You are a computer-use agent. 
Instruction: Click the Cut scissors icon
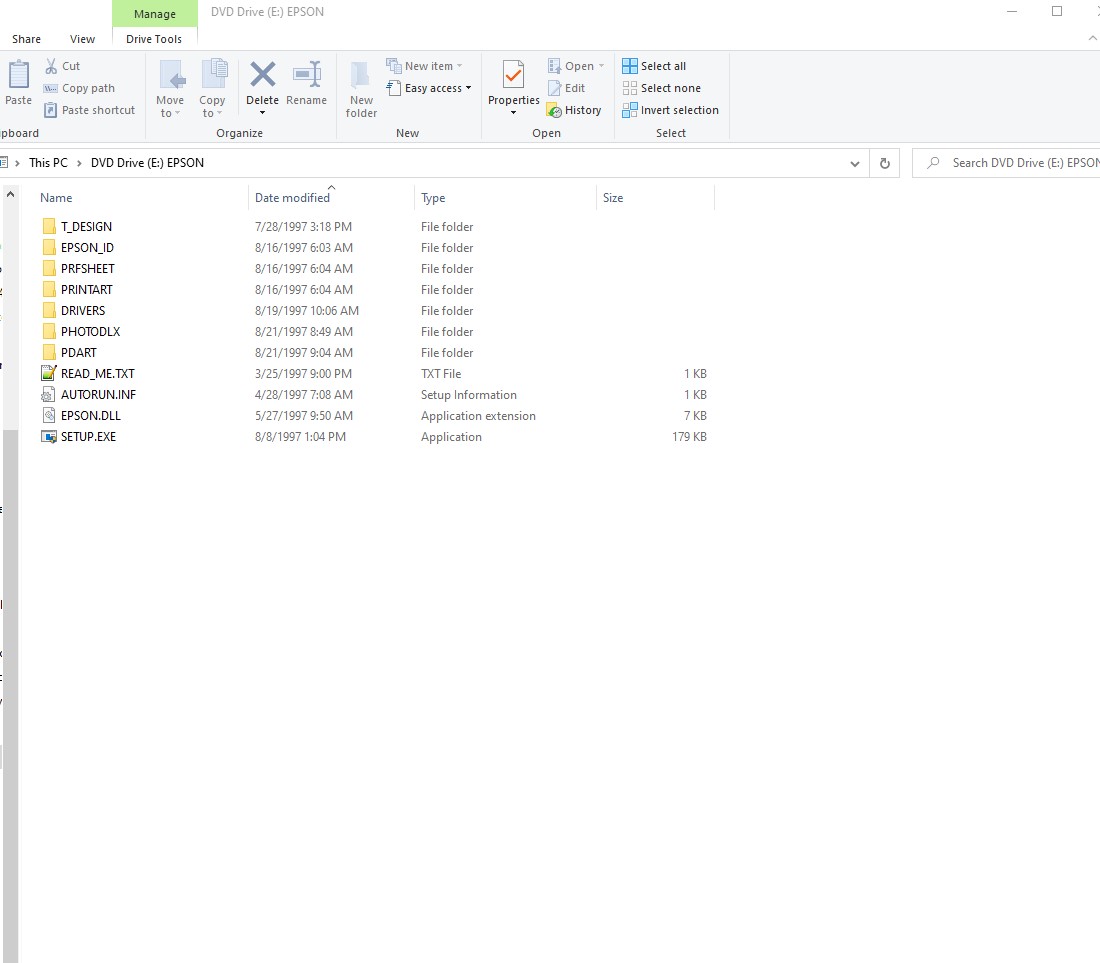51,66
